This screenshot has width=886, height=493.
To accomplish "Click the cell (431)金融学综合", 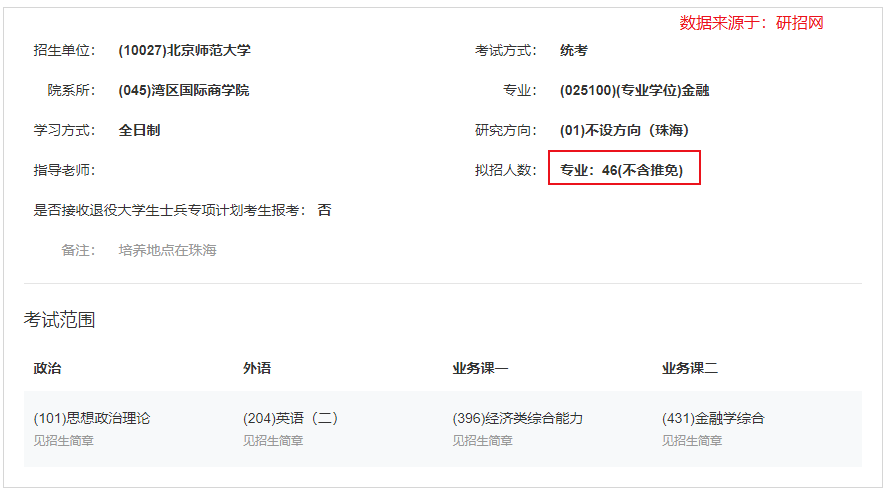I will point(713,418).
